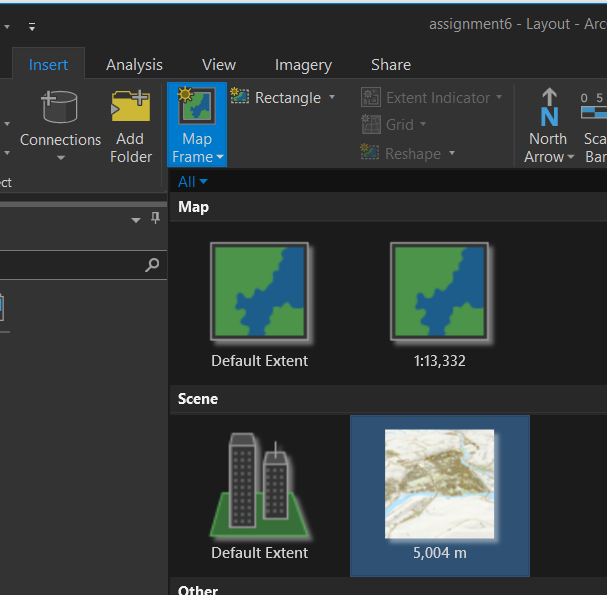This screenshot has width=607, height=595.
Task: Open the Rectangle shape dropdown arrow
Action: click(x=332, y=97)
